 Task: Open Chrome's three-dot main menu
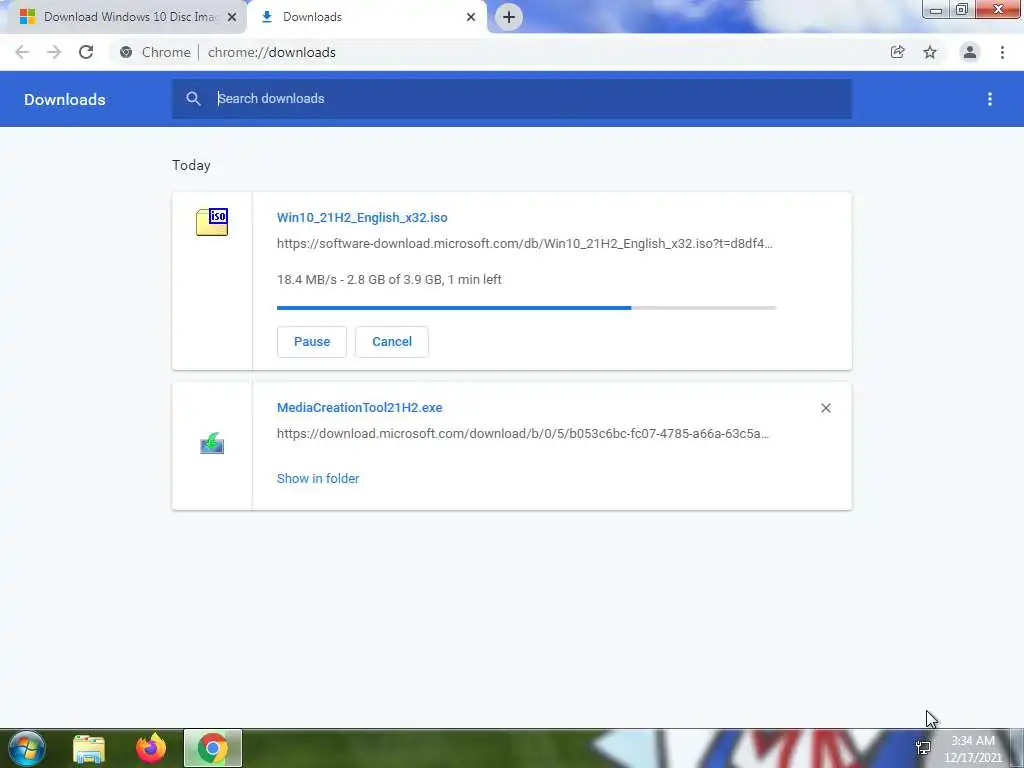[x=1002, y=52]
